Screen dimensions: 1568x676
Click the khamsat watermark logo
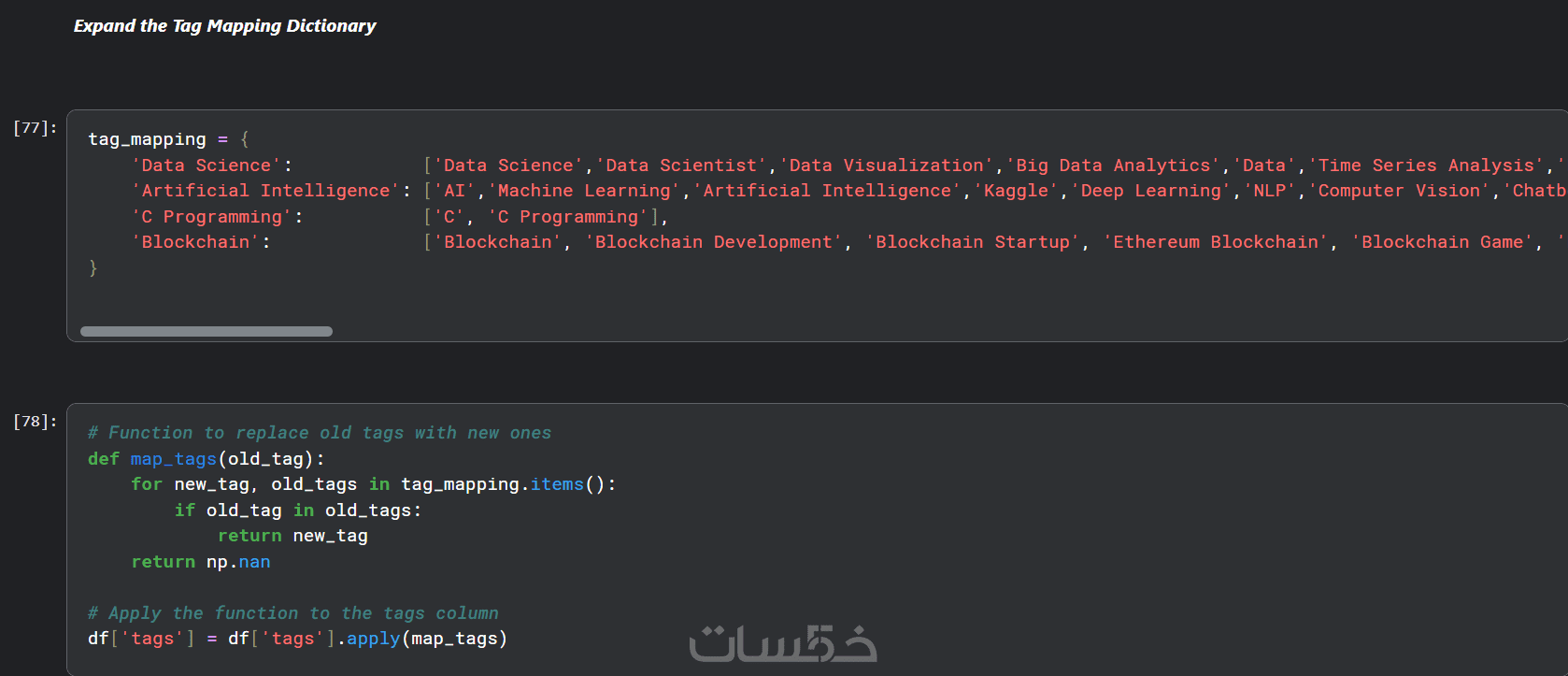pos(783,643)
